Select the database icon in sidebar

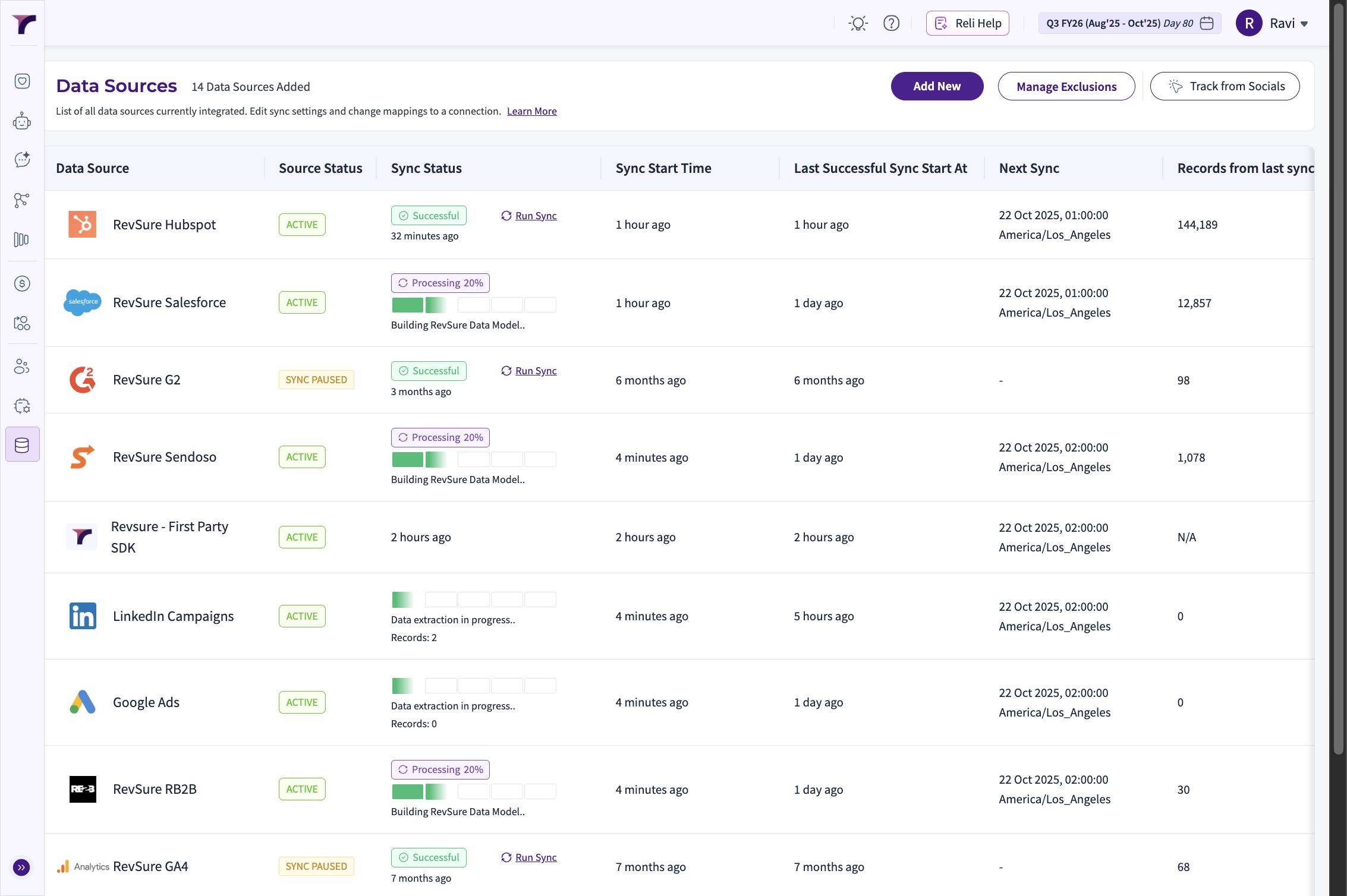tap(22, 444)
